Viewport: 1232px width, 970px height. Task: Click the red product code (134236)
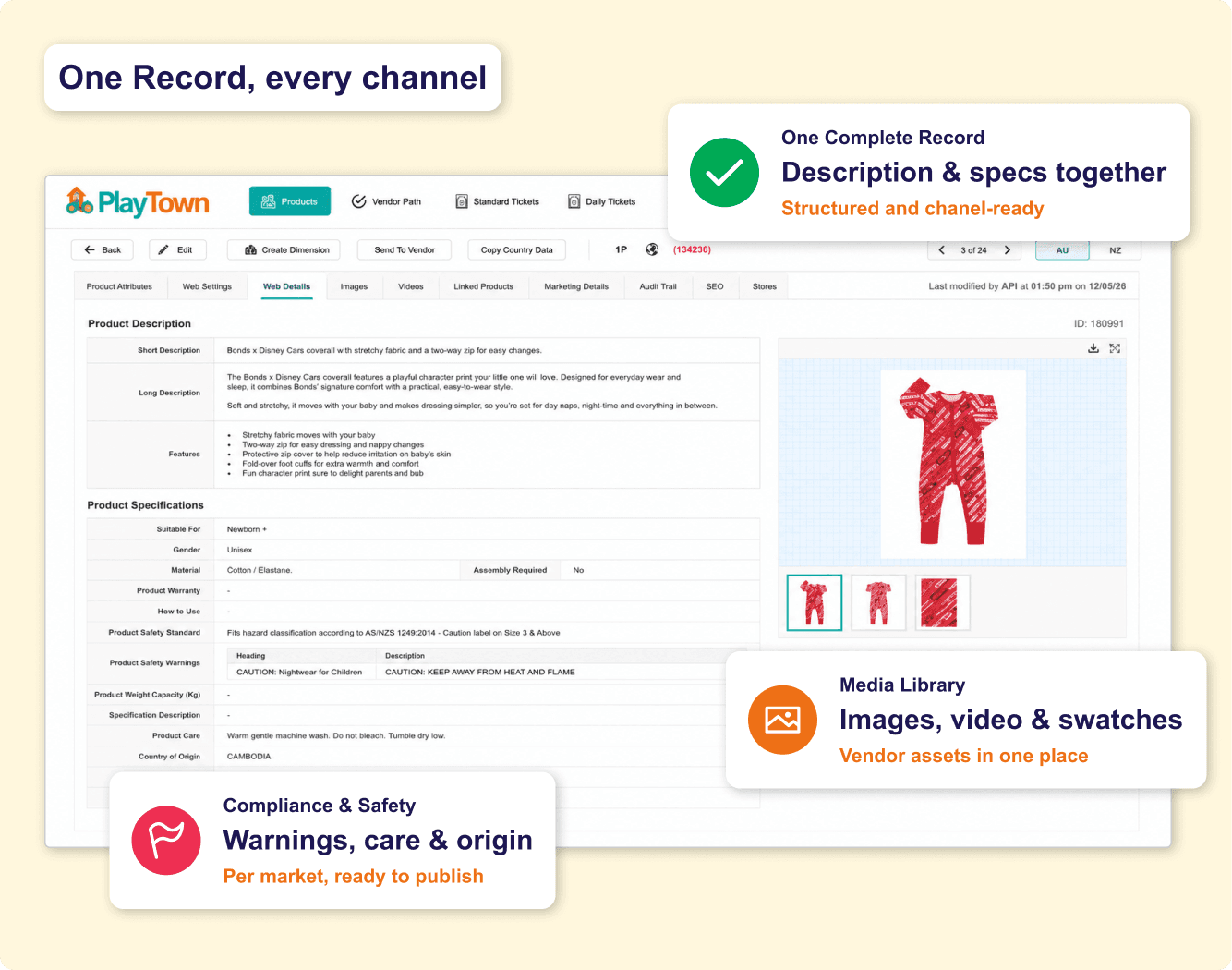tap(692, 249)
